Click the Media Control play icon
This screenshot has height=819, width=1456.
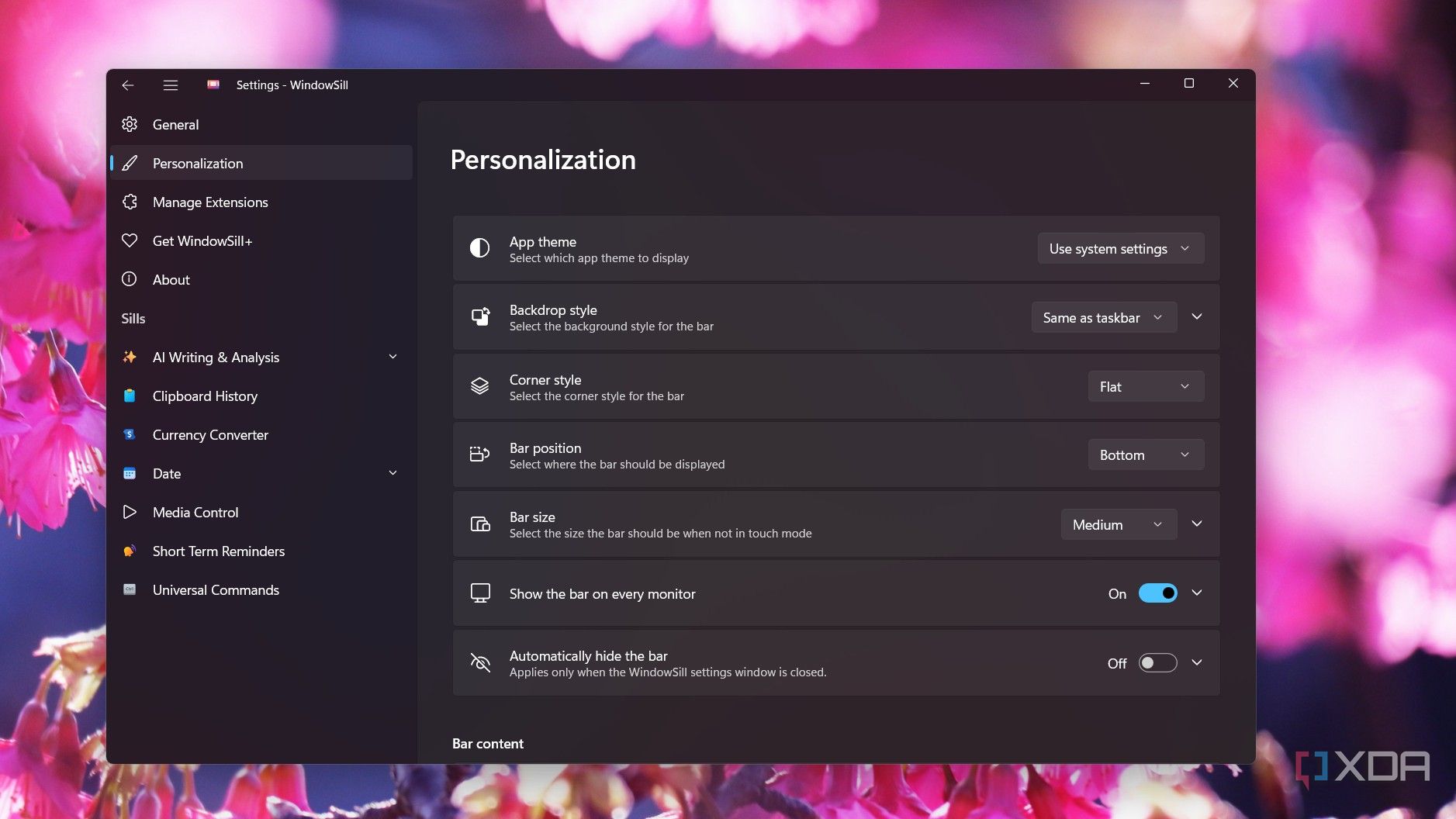coord(130,512)
